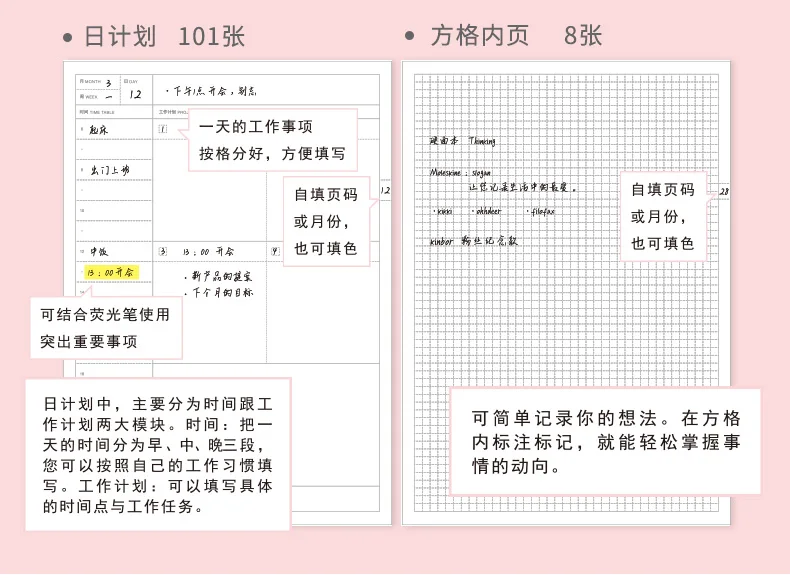Click the 'filofax' bullet item
The image size is (790, 578).
point(541,212)
